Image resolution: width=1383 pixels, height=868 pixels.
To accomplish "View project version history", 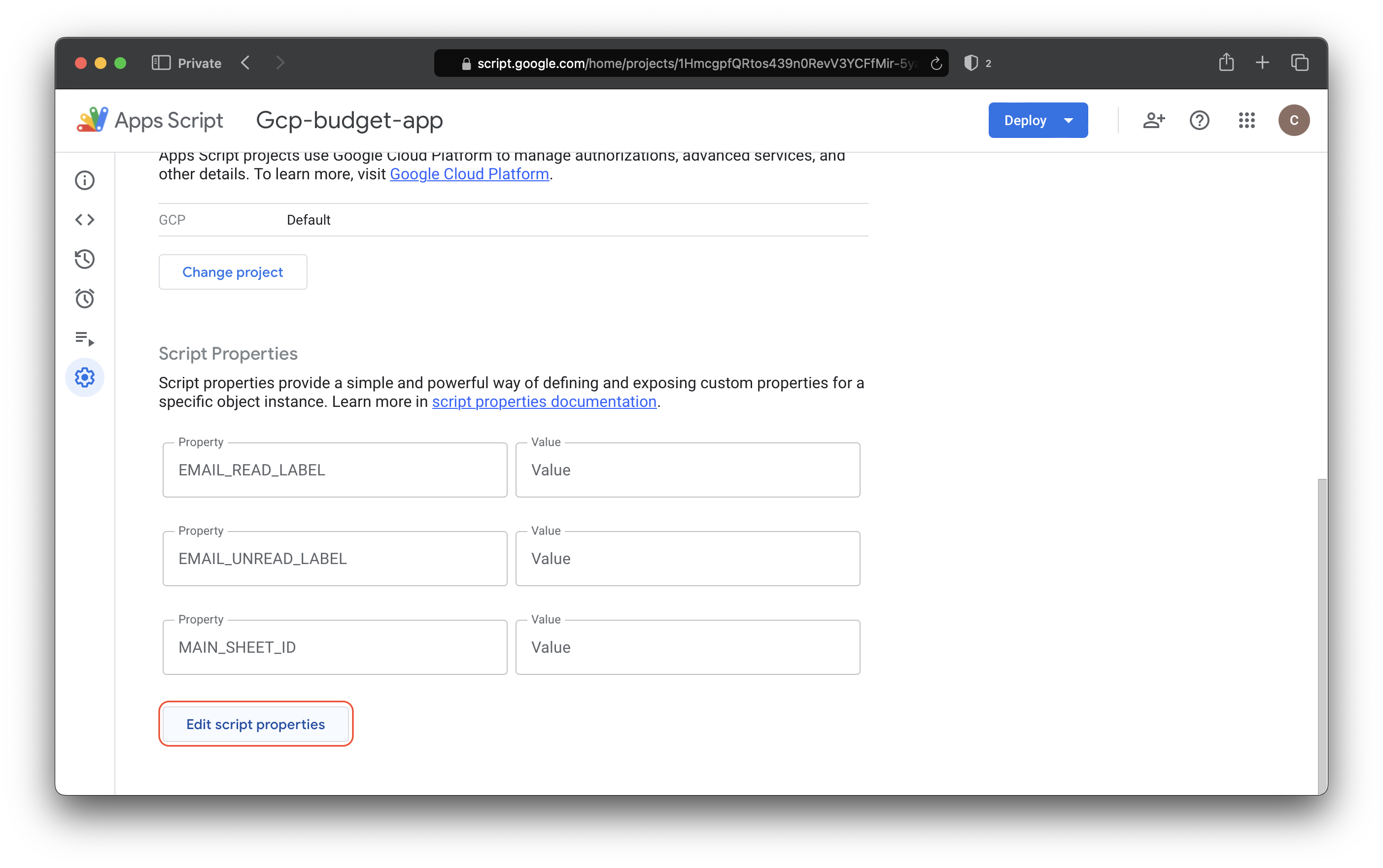I will pyautogui.click(x=85, y=259).
